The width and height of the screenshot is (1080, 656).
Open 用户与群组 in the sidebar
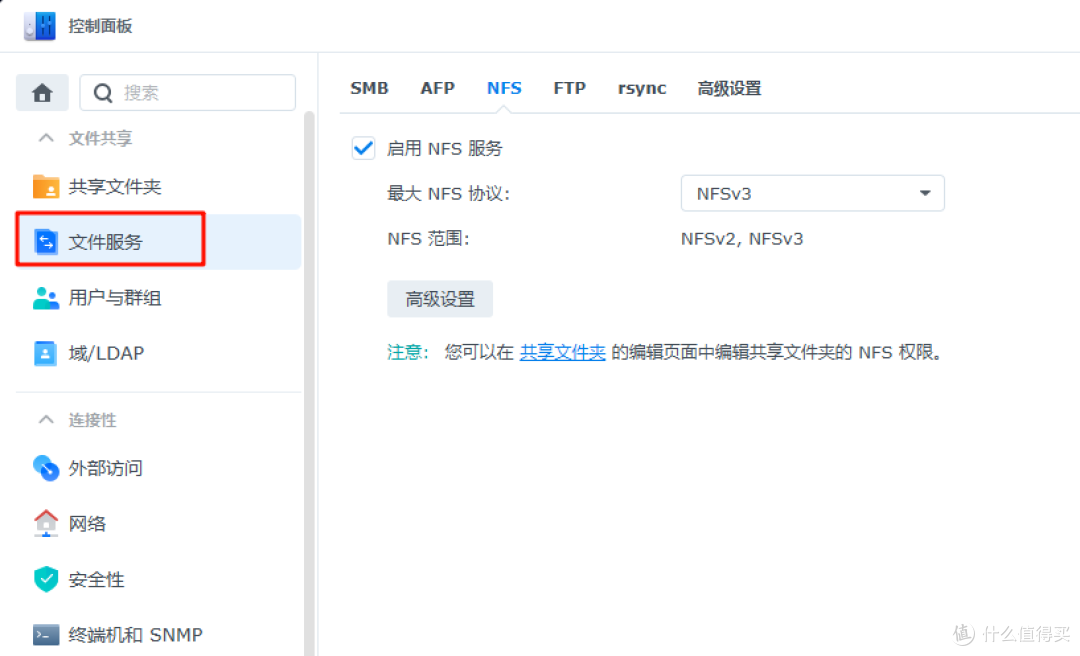115,298
